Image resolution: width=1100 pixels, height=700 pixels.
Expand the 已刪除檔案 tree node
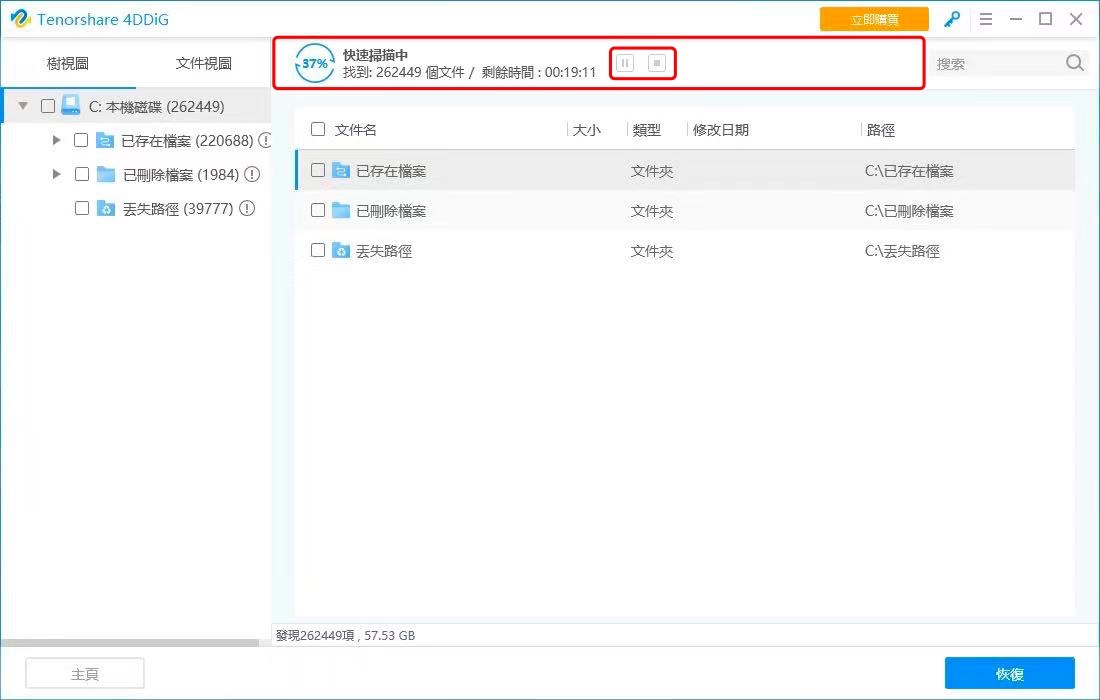coord(57,173)
